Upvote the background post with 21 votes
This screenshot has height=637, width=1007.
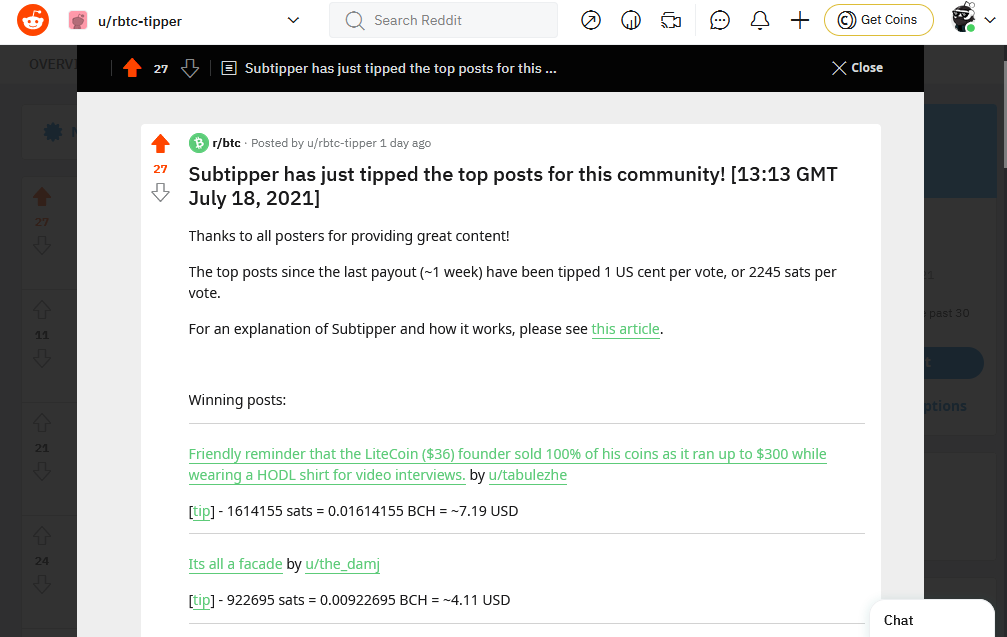(42, 423)
